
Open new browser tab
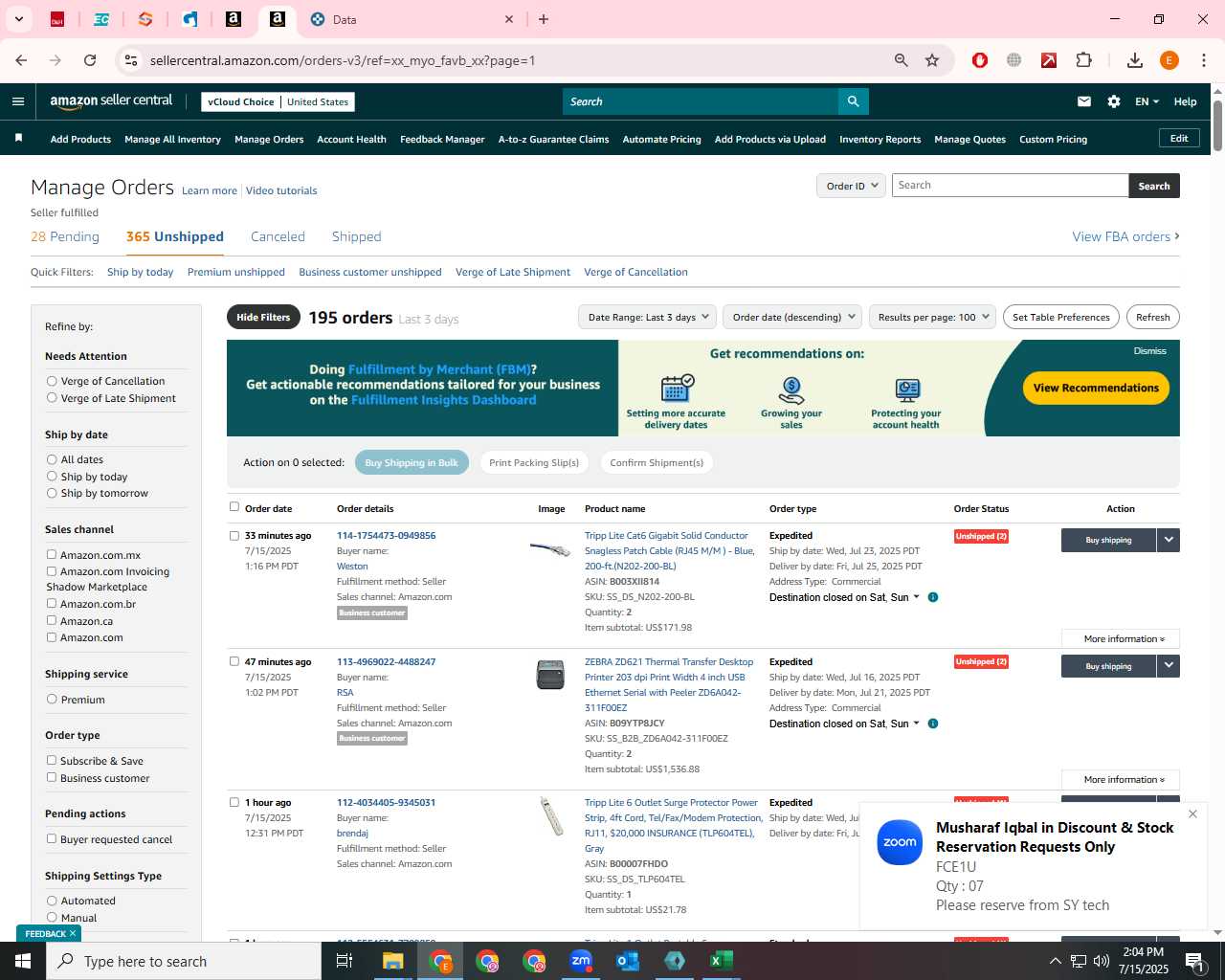pos(544,19)
